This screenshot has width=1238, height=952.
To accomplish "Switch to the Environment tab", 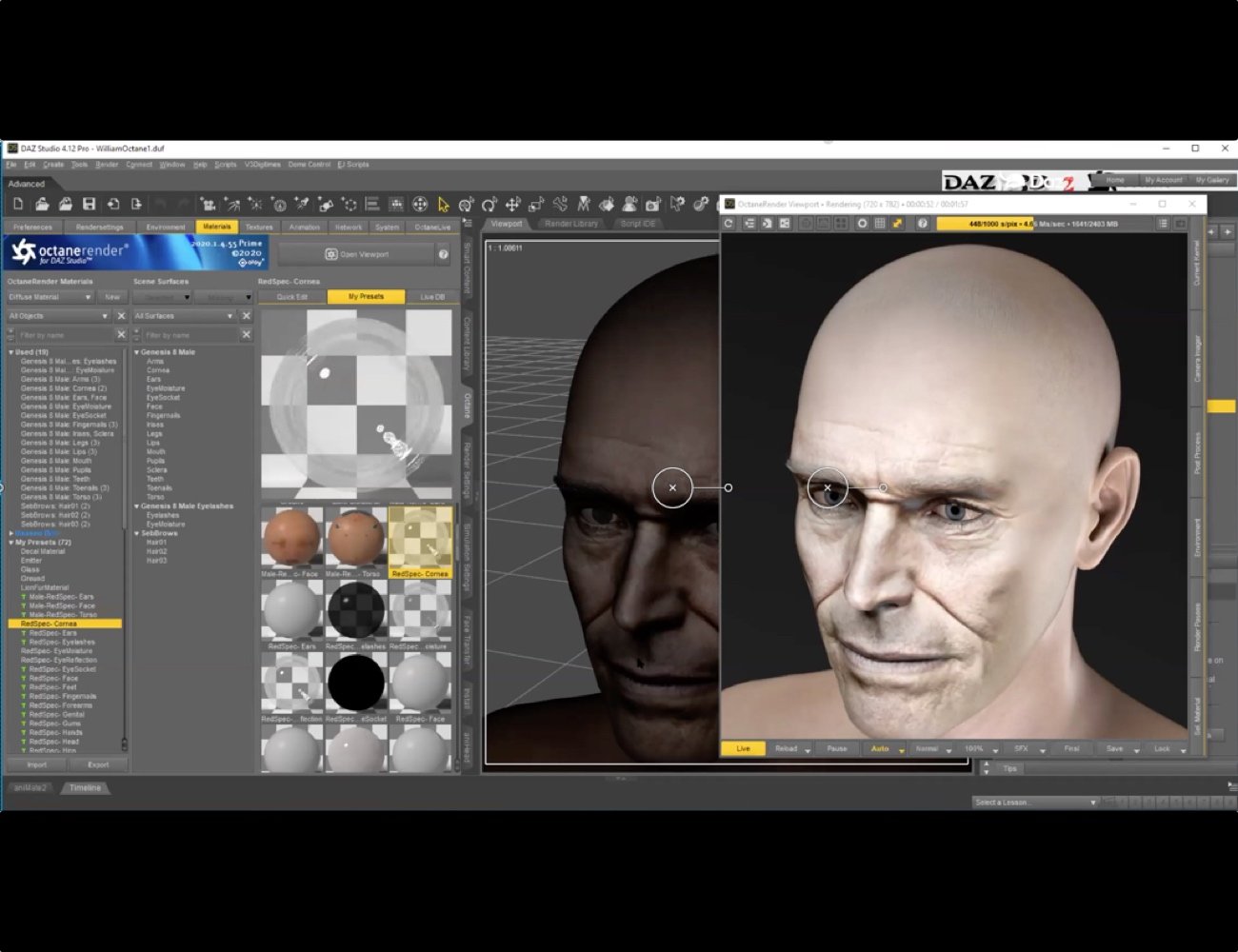I will (166, 228).
